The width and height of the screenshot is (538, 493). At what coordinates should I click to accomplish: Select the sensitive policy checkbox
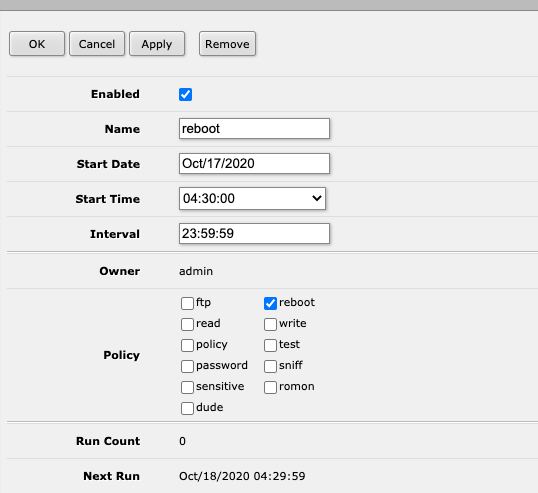(187, 387)
